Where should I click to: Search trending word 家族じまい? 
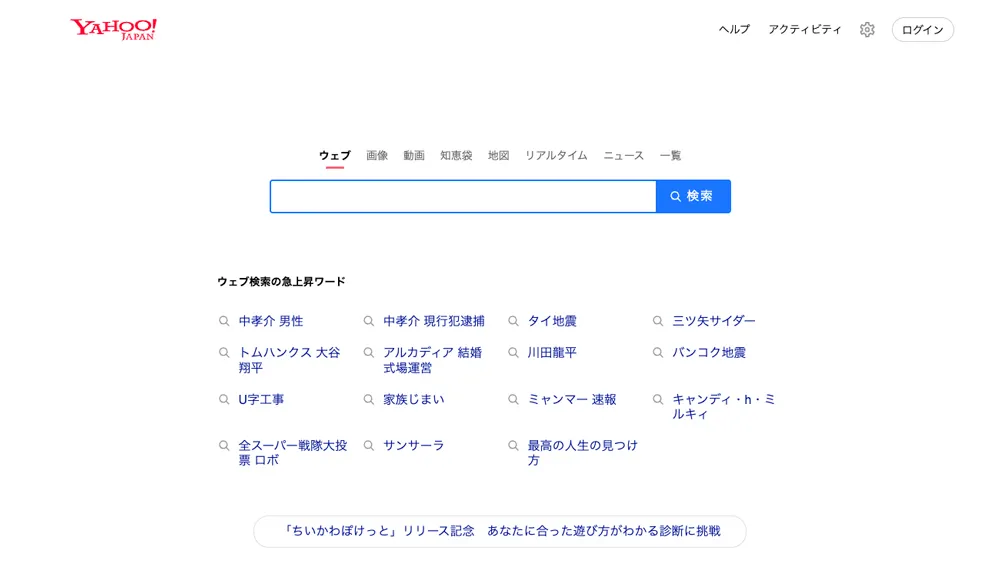[414, 400]
